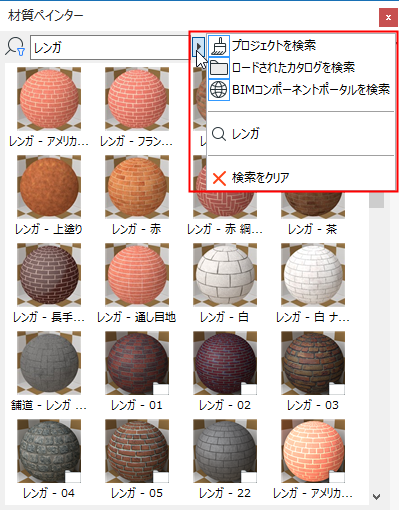Select レンガ - 22 material sphere
Screen dimensions: 399x510
[x=225, y=451]
